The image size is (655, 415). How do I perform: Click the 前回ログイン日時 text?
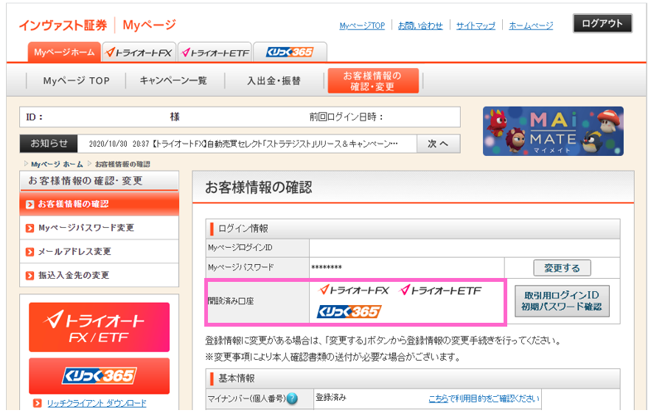pos(346,117)
